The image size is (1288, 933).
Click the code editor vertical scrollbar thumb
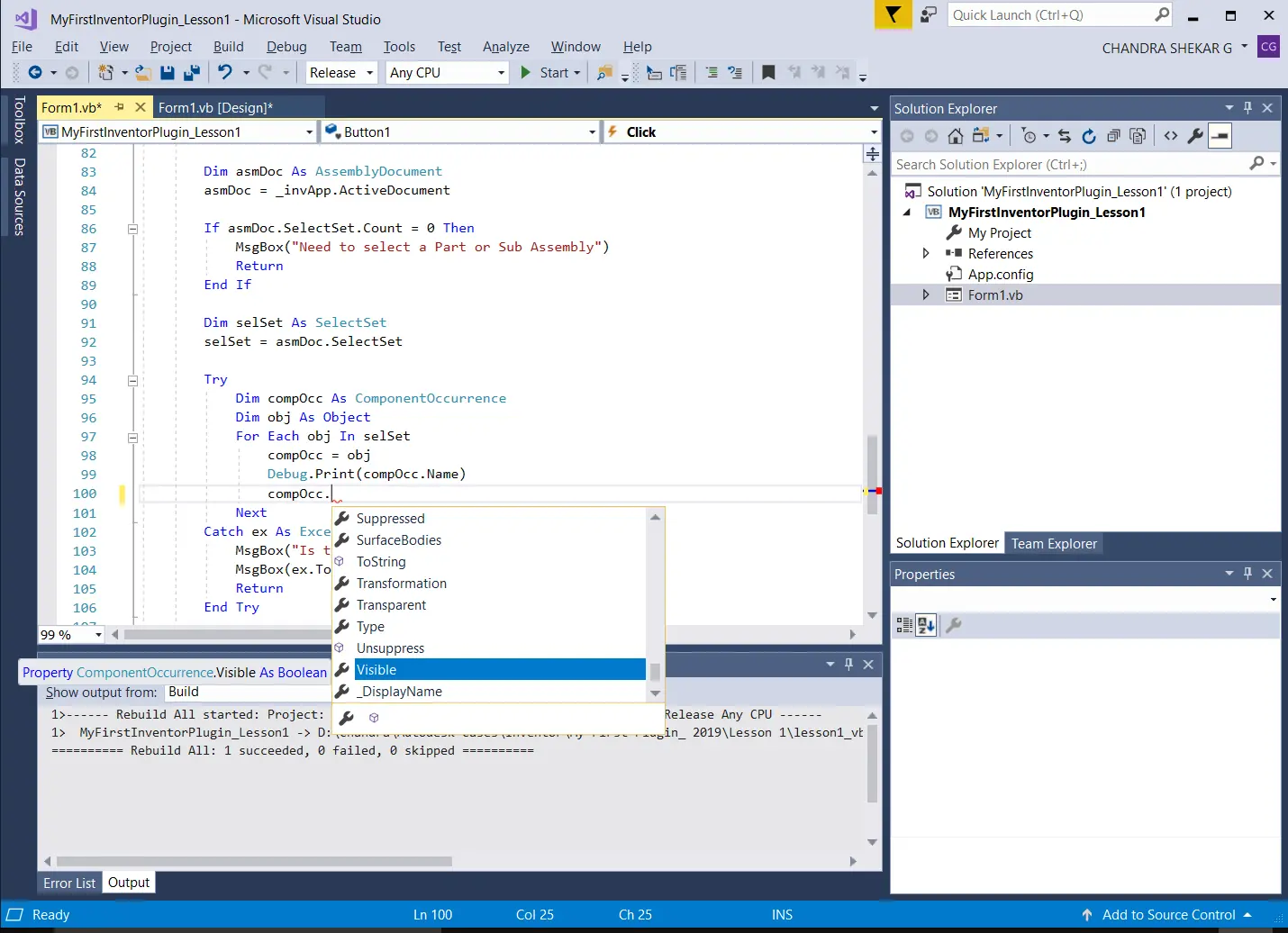tap(872, 475)
